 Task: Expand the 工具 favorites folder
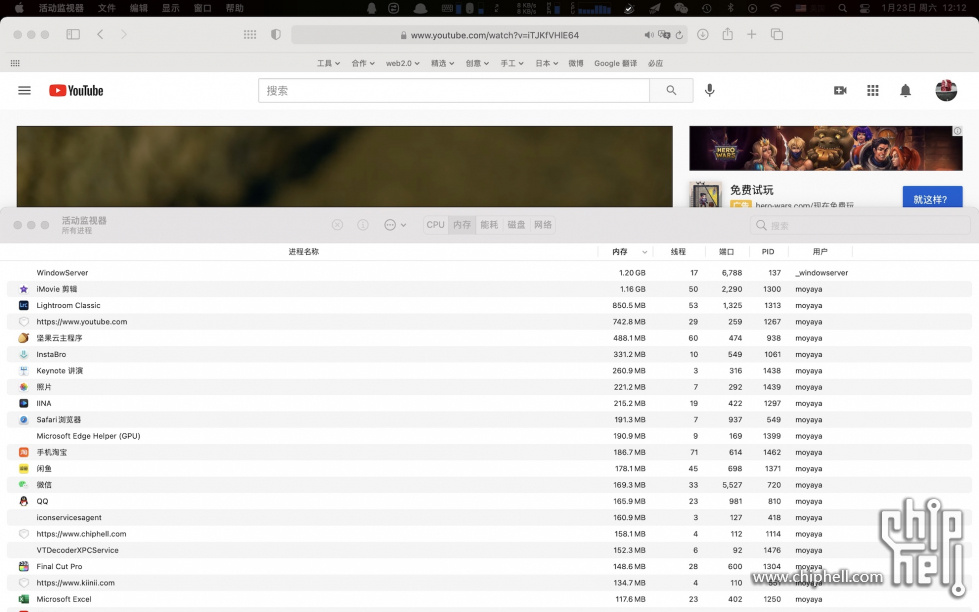(x=328, y=63)
